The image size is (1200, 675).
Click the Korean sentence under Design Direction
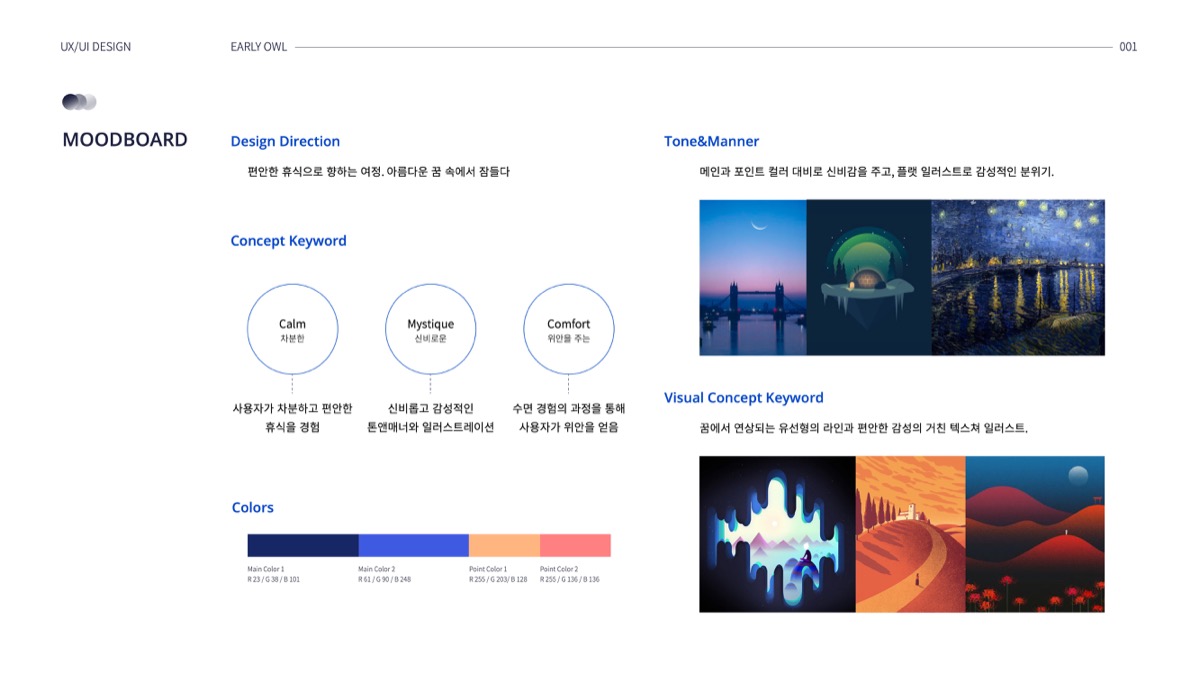tap(379, 172)
